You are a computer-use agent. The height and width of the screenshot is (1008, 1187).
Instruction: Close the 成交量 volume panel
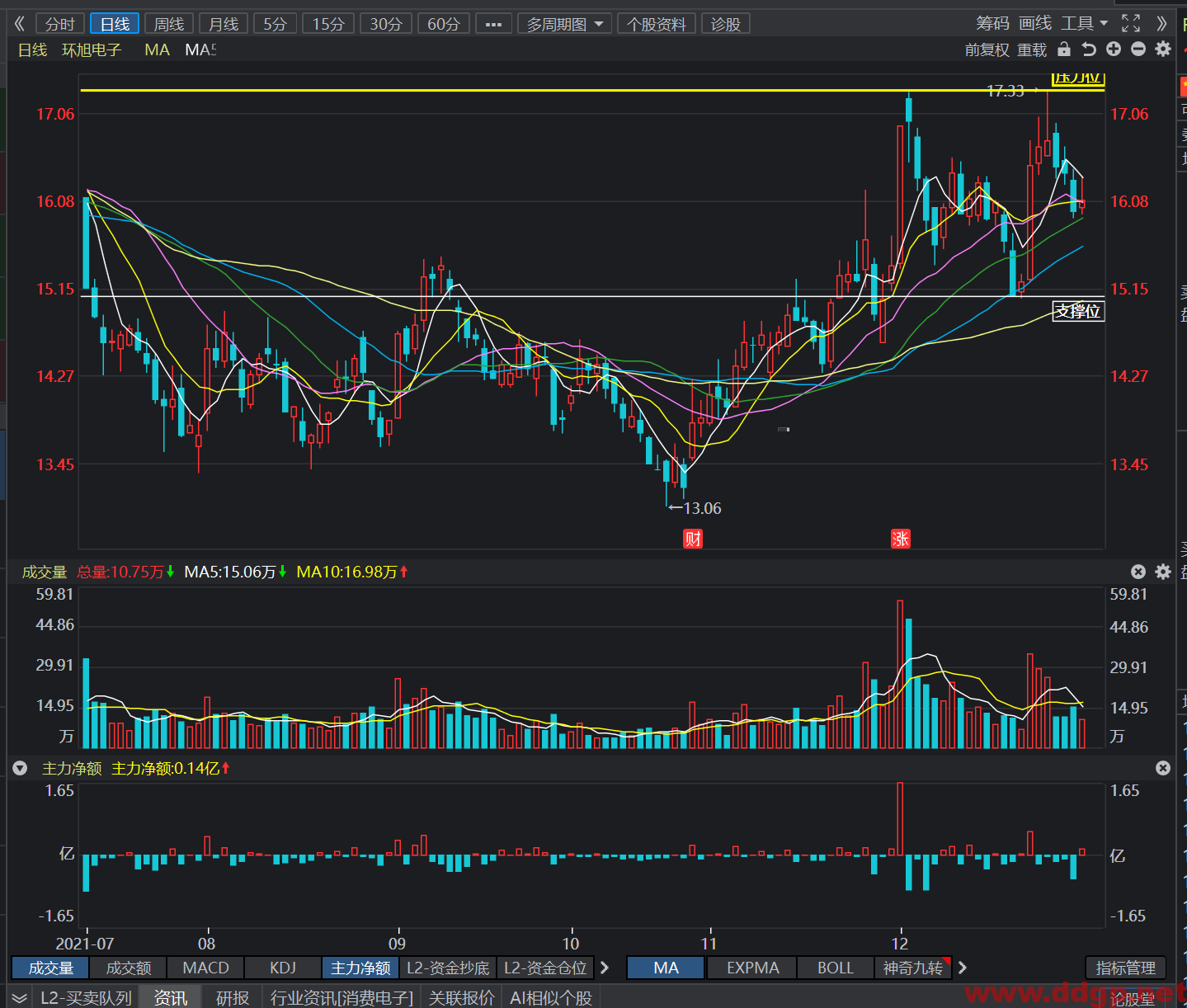tap(1138, 572)
